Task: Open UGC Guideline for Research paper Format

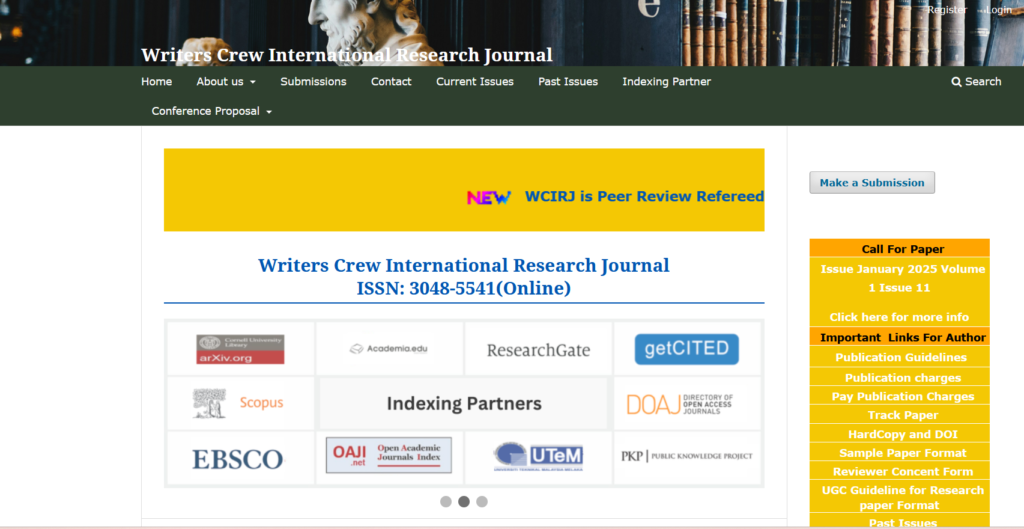Action: click(903, 498)
